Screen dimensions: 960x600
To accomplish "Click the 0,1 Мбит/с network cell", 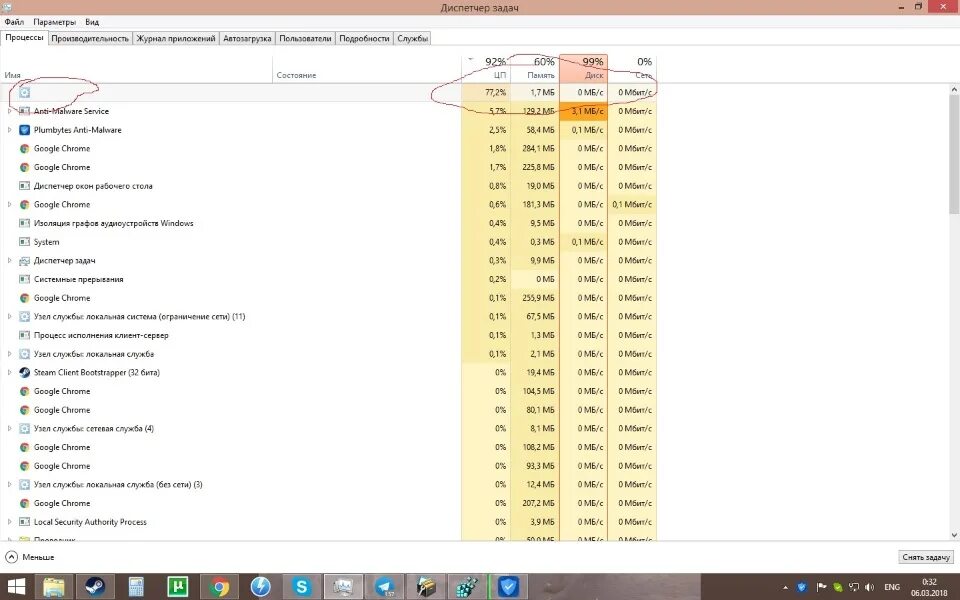I will coord(632,204).
